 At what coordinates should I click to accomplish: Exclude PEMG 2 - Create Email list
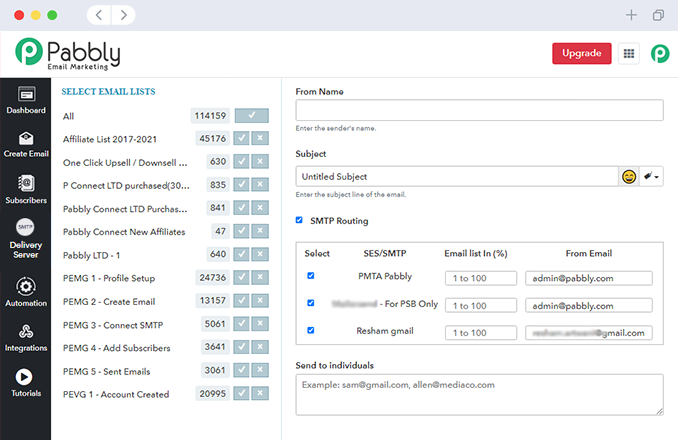click(x=260, y=300)
